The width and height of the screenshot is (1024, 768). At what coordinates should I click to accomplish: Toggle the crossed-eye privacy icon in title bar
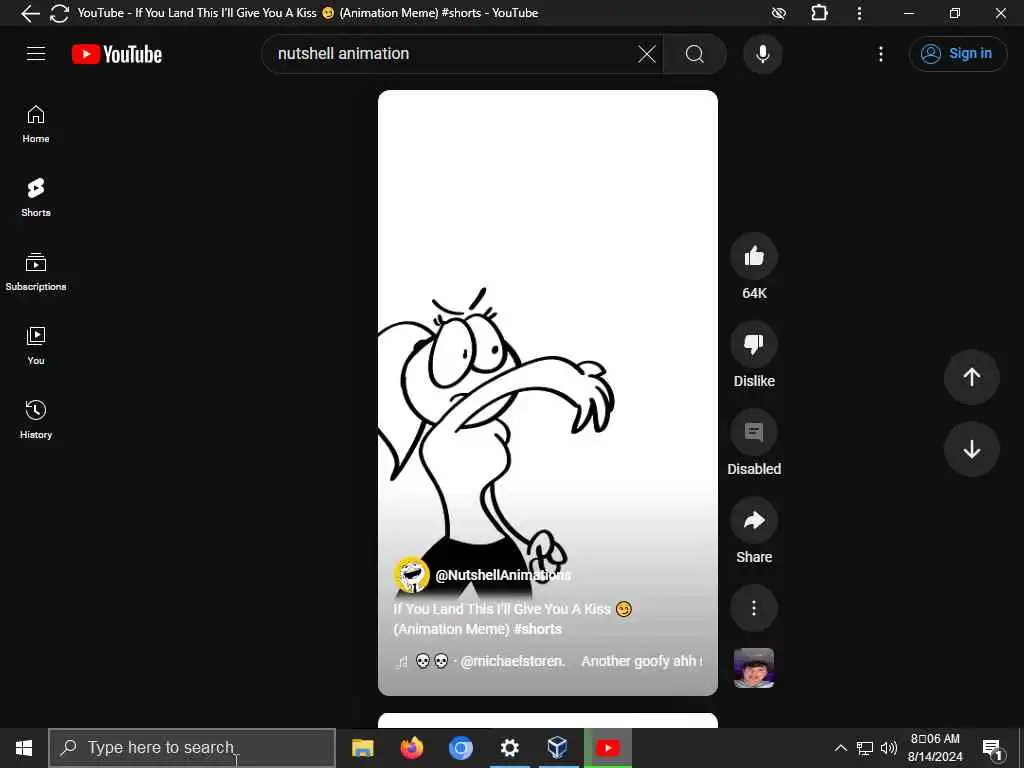pyautogui.click(x=778, y=13)
